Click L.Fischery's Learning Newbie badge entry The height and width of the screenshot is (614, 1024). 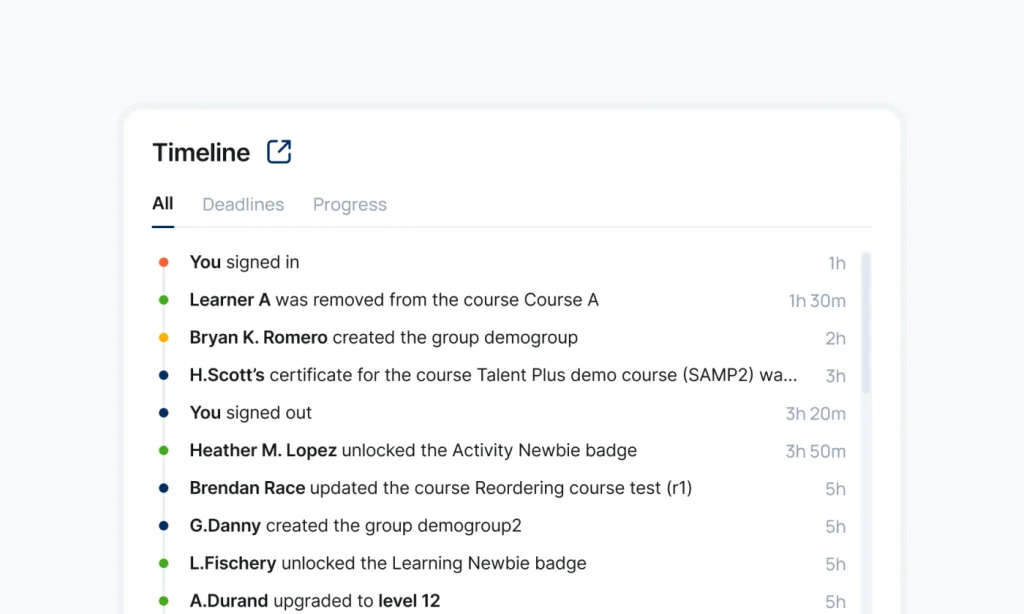click(388, 563)
